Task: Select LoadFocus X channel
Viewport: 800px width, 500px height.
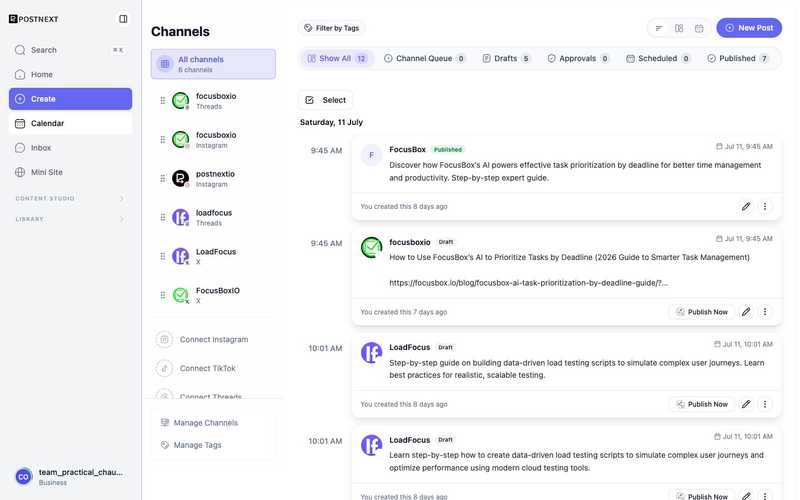Action: 213,257
